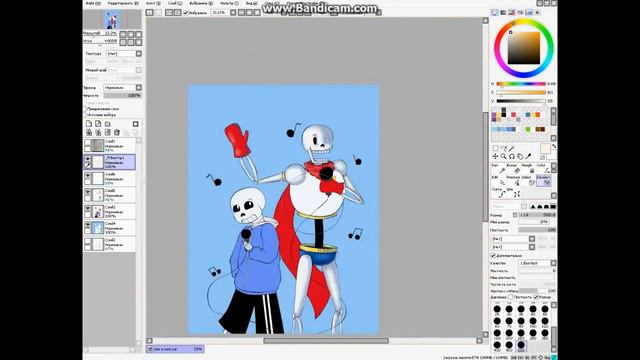Open the brush size multiplier dropdown
This screenshot has height=360, width=640.
point(515,215)
